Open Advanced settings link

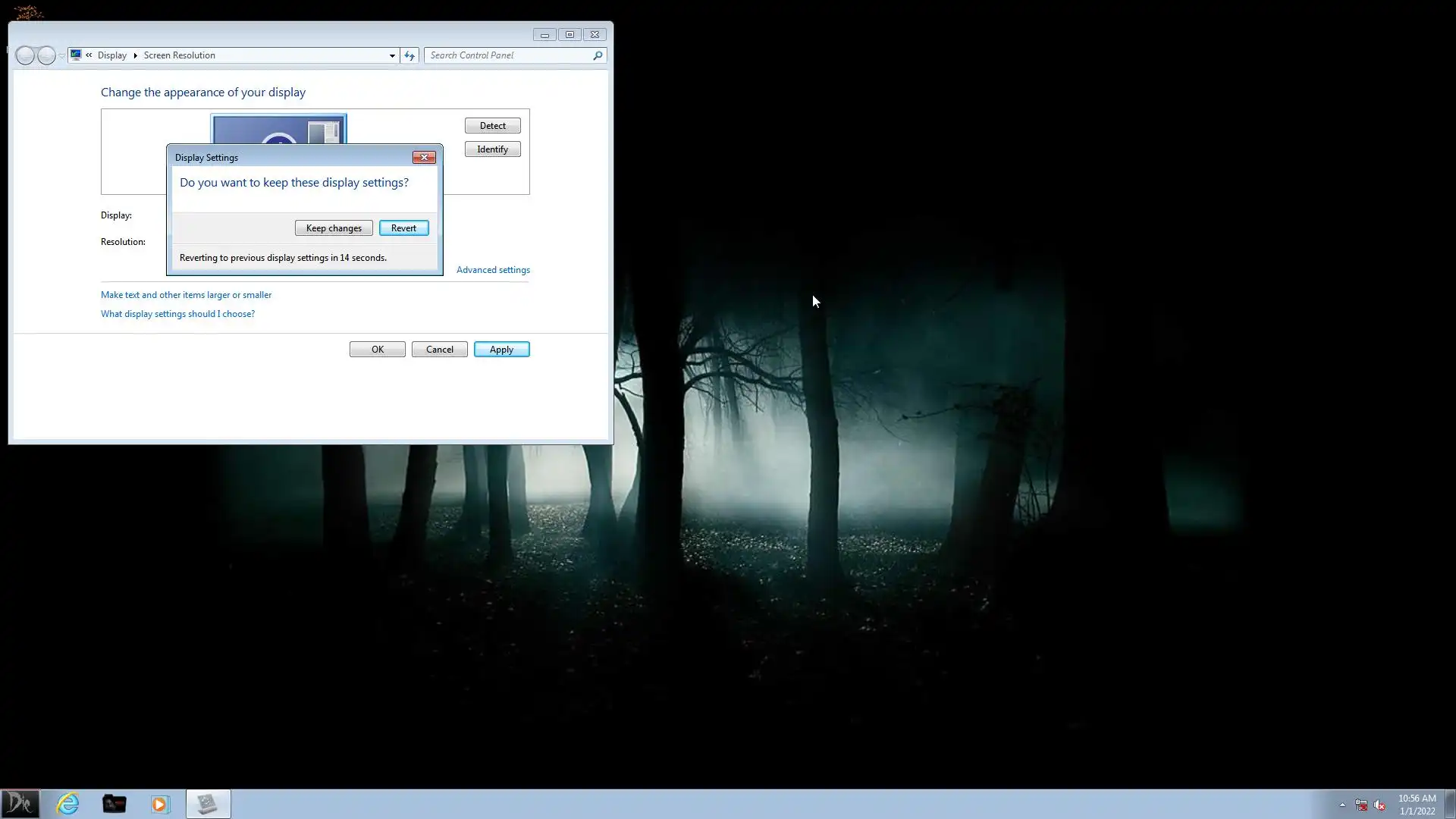tap(493, 270)
